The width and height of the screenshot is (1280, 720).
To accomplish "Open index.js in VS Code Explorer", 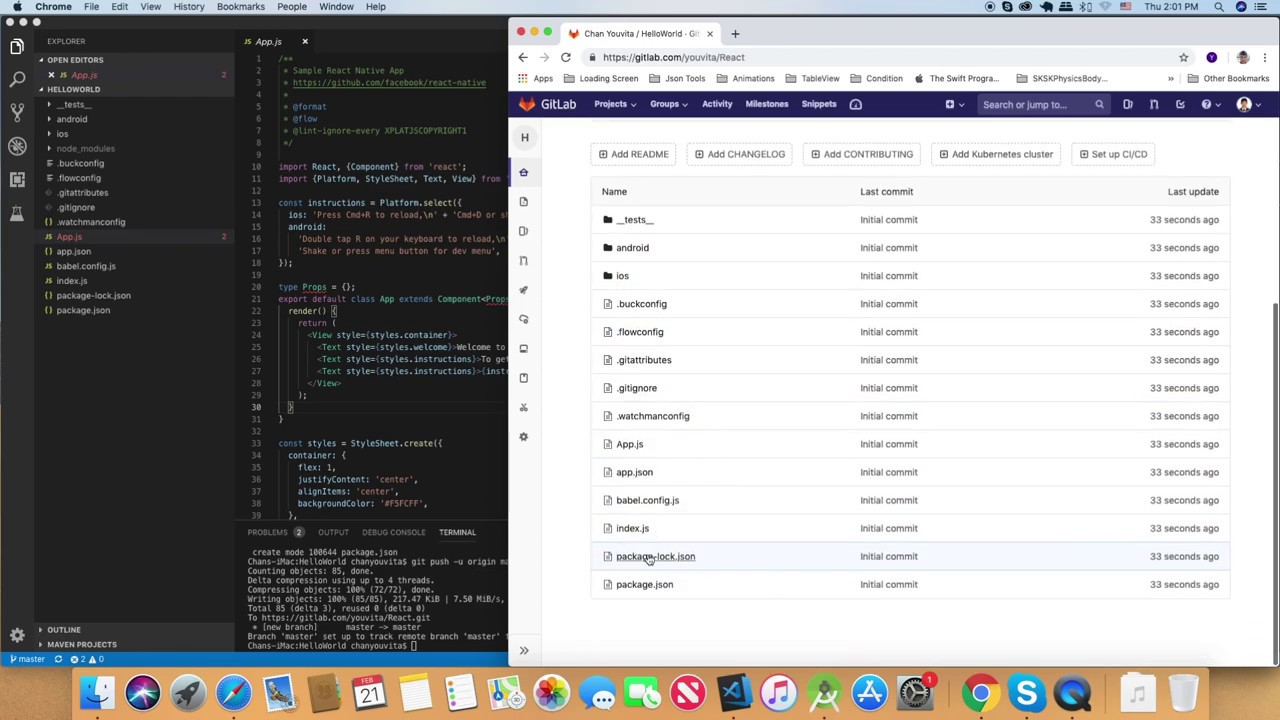I will [x=72, y=281].
